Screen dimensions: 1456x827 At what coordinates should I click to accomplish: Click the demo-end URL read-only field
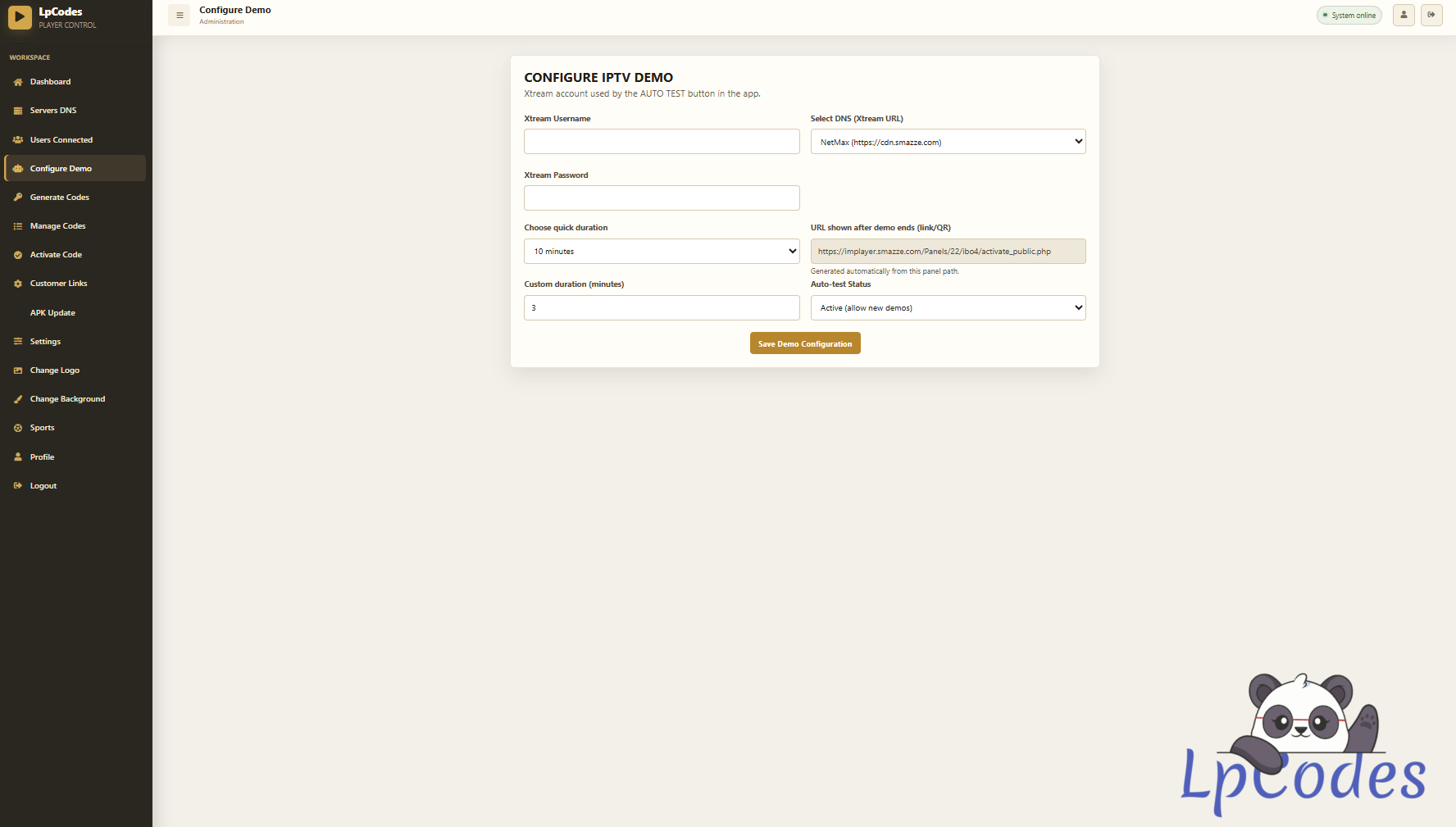(948, 251)
